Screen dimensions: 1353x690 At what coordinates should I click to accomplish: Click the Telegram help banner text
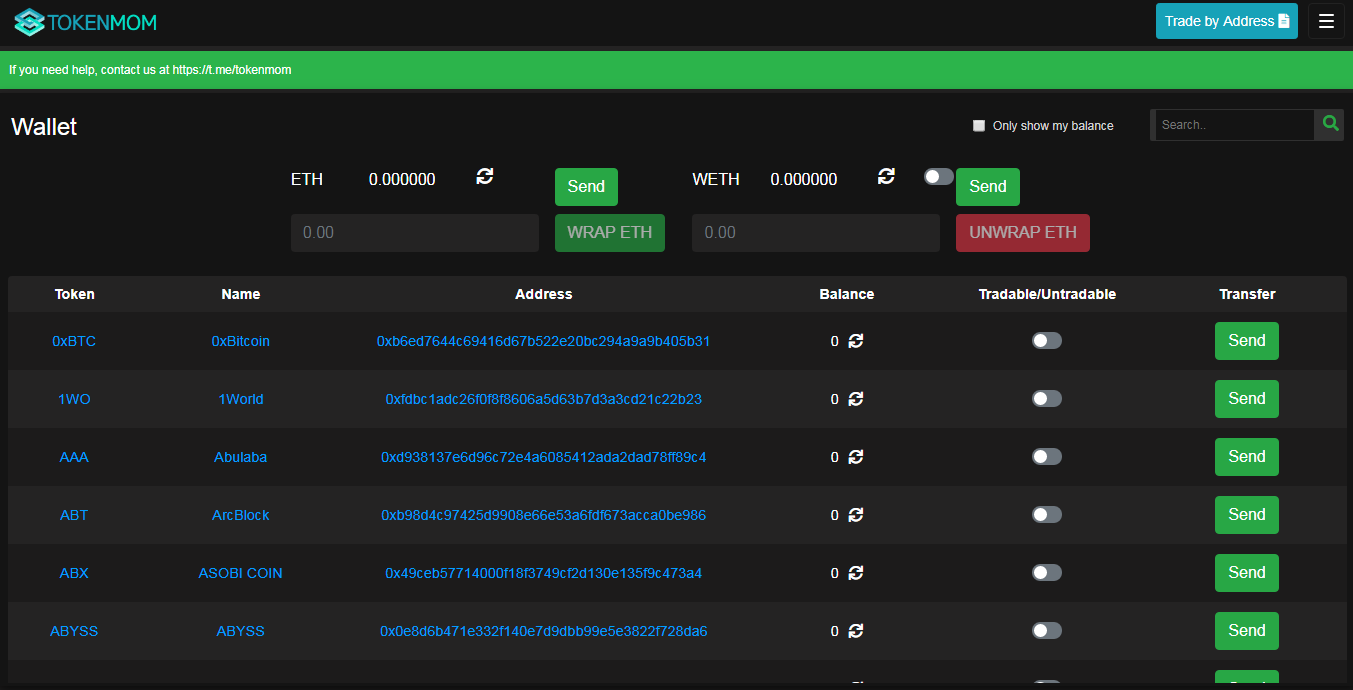pos(150,70)
